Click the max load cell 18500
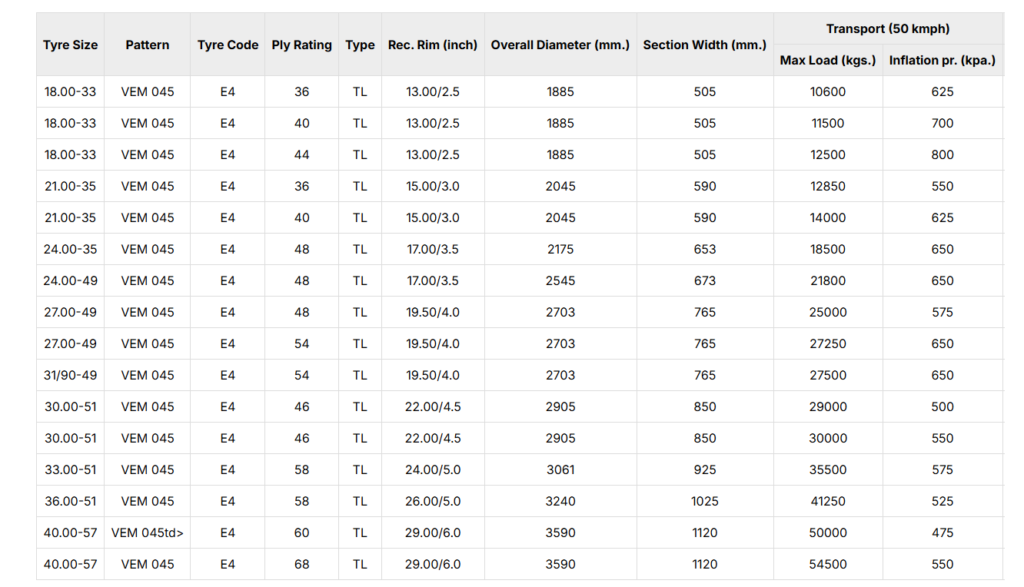This screenshot has width=1024, height=587. point(828,249)
